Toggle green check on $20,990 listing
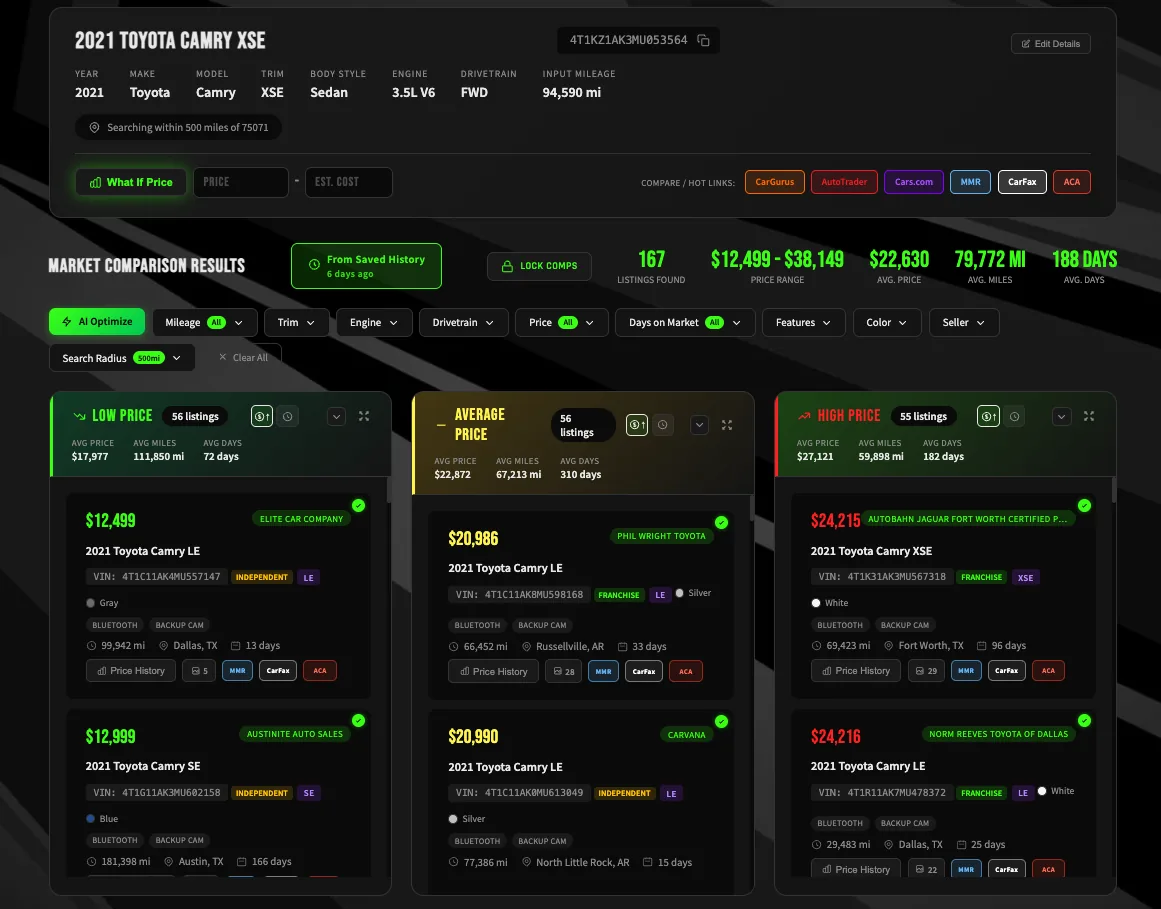The image size is (1161, 909). (721, 722)
